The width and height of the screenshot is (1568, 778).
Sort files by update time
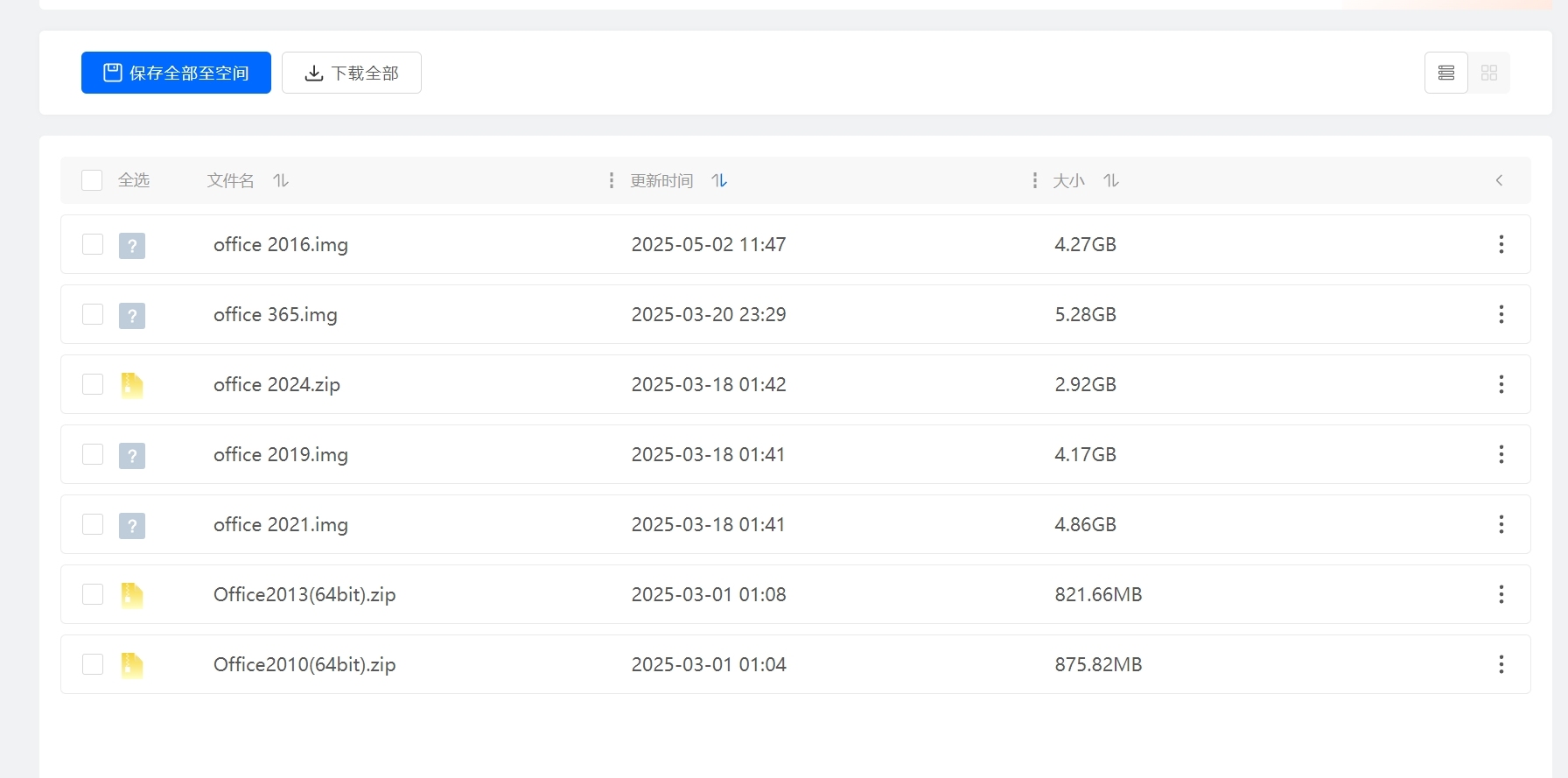pyautogui.click(x=719, y=180)
